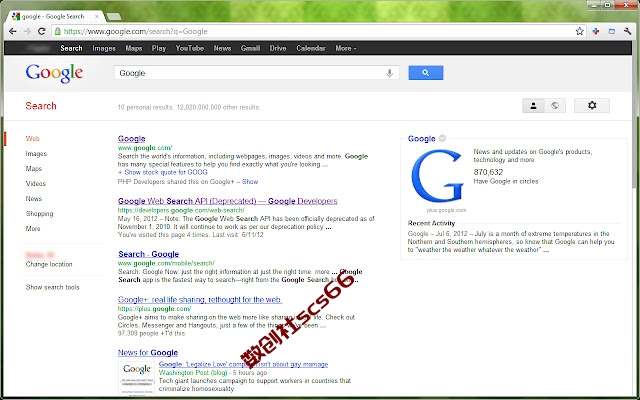Select Search in the black top bar
Viewport: 640px width, 400px height.
[71, 48]
